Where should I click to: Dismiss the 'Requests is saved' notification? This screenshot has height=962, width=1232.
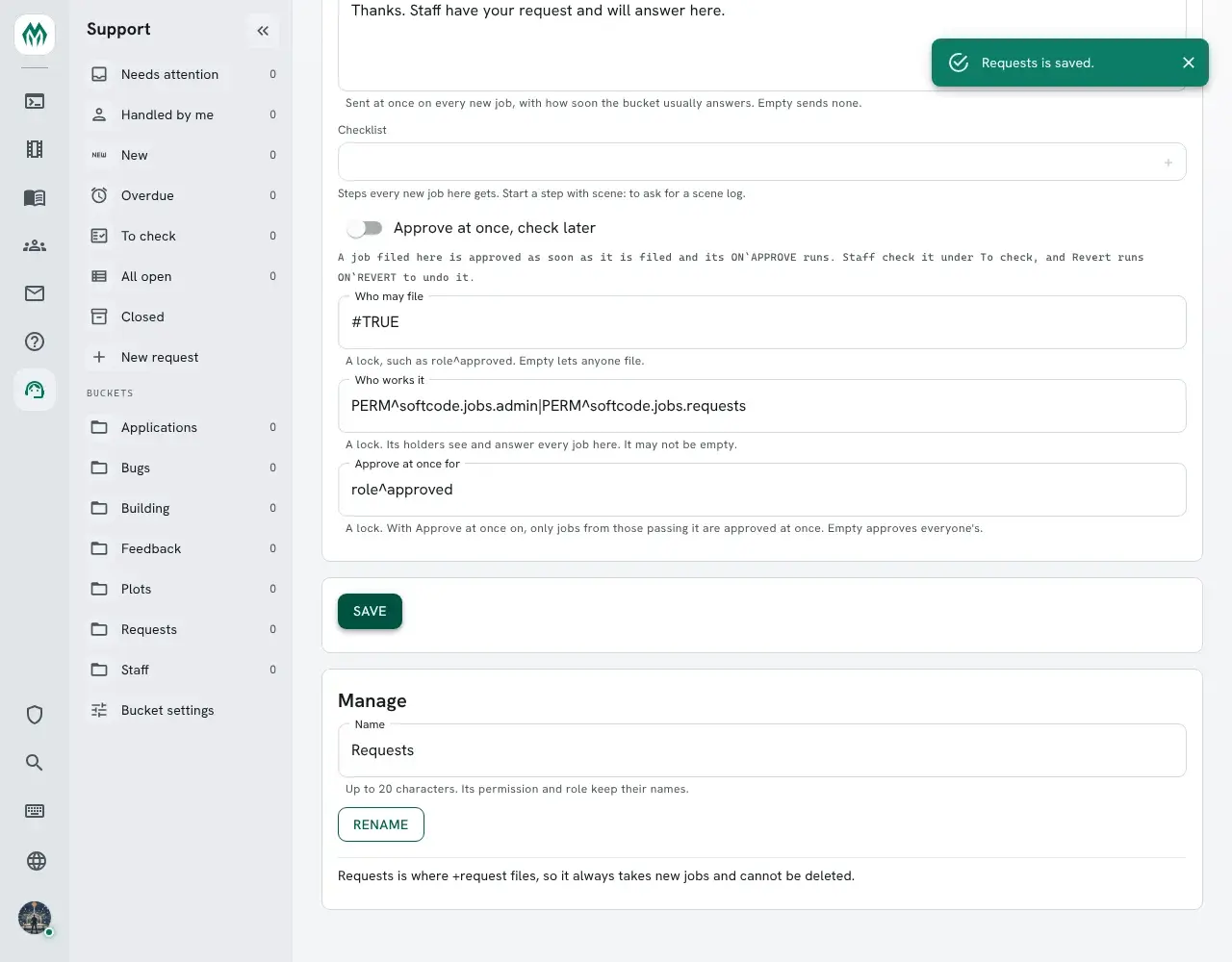click(1189, 63)
